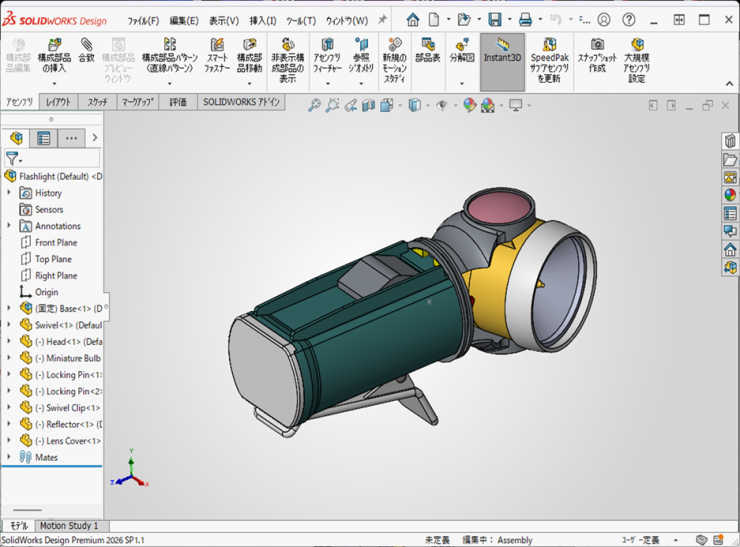This screenshot has height=547, width=740.
Task: Click the Mate paperclip icon
Action: point(87,45)
